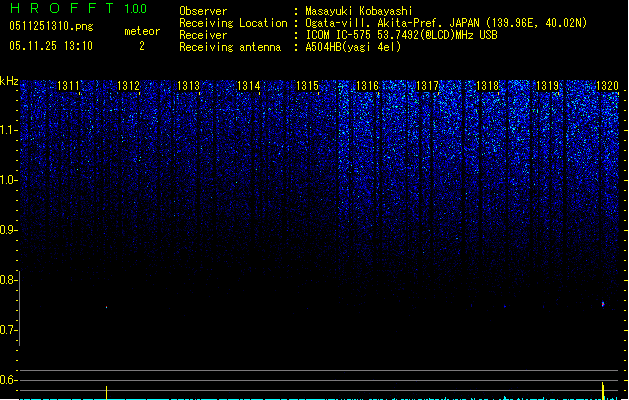Click the tall yellow intensity spike near 1320
Image resolution: width=629 pixels, height=400 pixels.
click(x=603, y=391)
